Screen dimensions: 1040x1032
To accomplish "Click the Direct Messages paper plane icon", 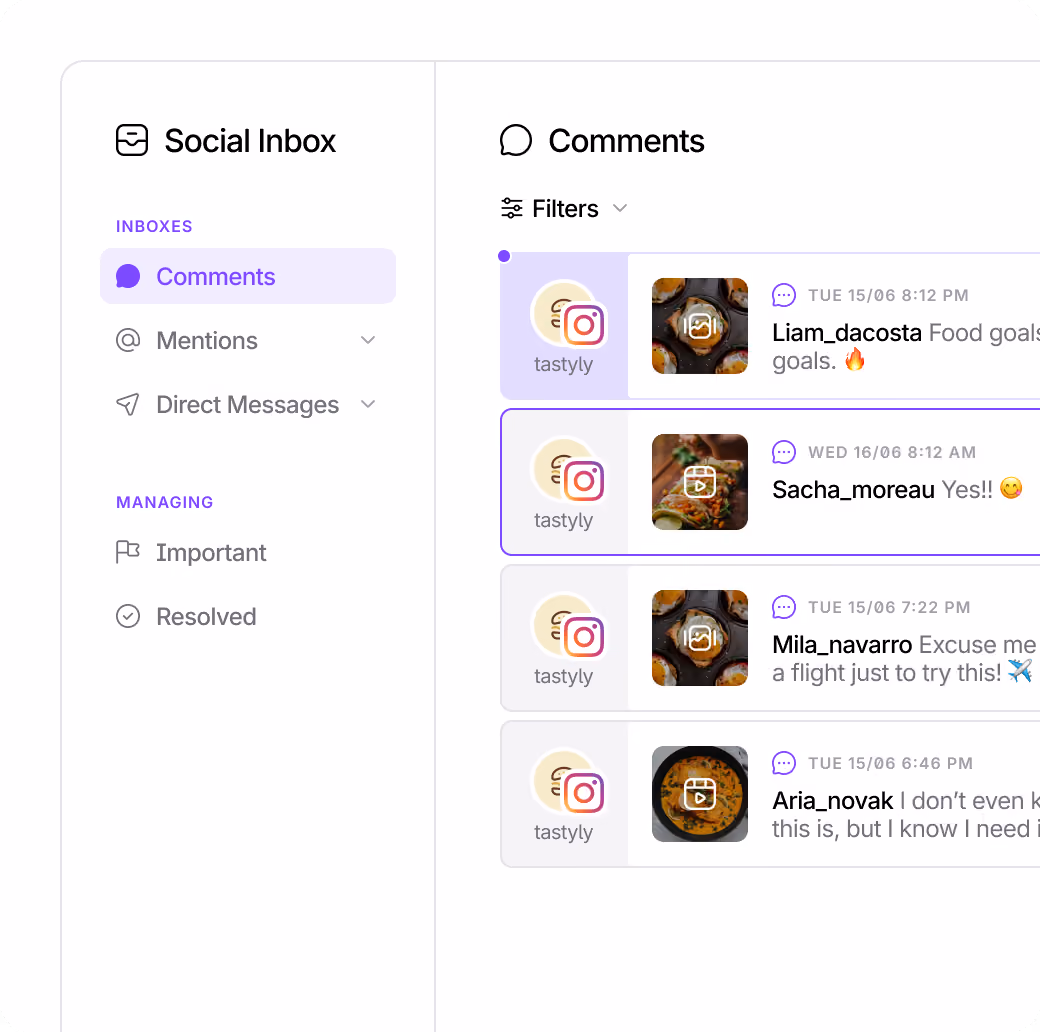I will (128, 404).
